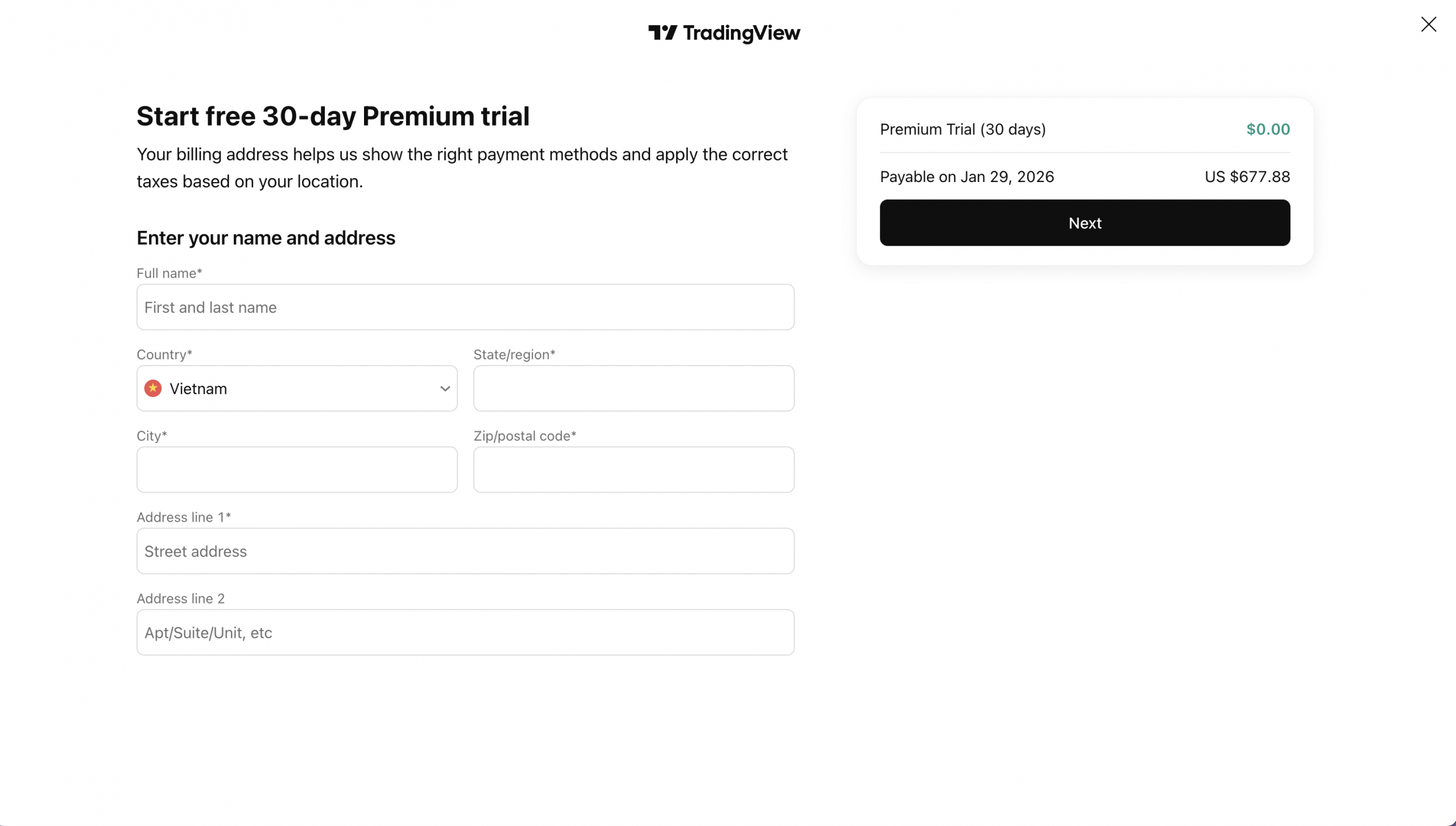Click into the State/region field
1456x826 pixels.
tap(633, 389)
